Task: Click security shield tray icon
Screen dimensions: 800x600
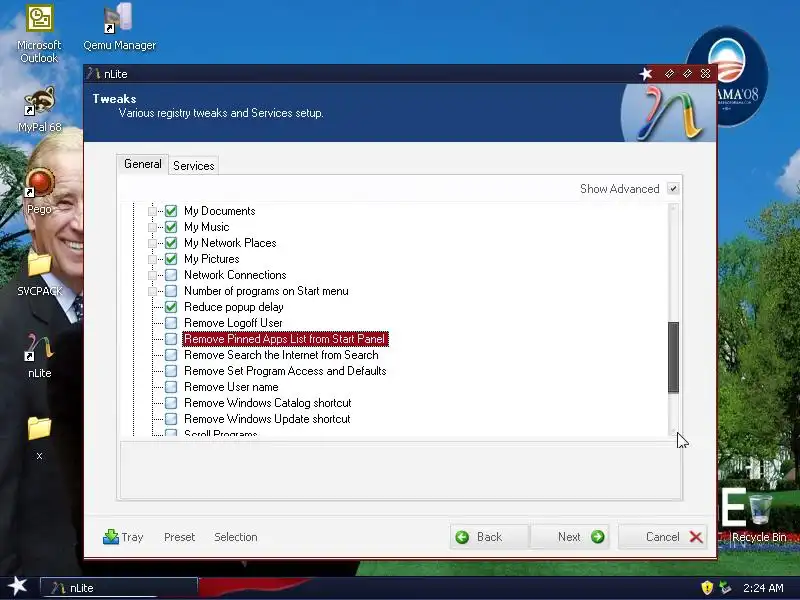Action: point(707,588)
